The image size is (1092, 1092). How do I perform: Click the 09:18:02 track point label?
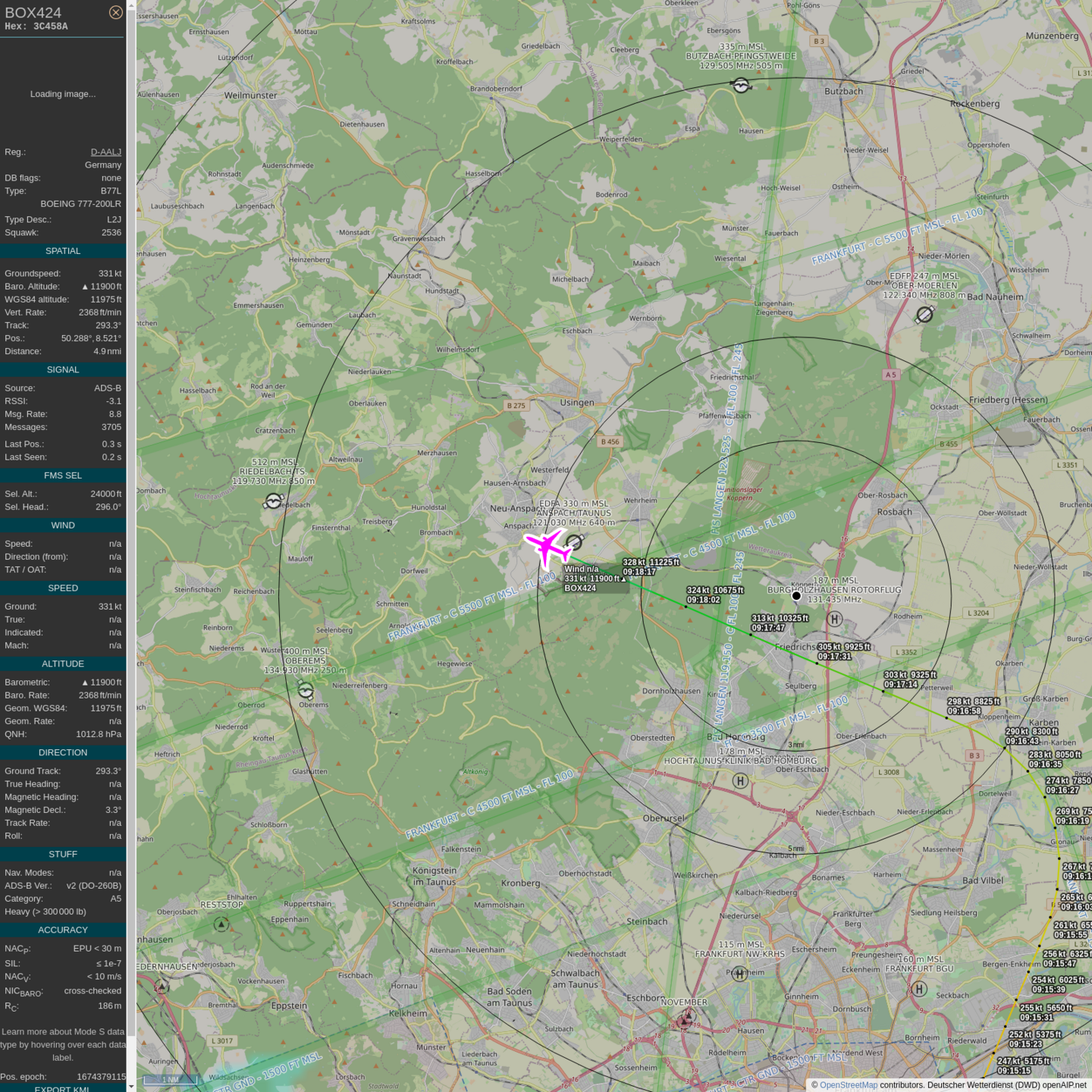(x=703, y=600)
